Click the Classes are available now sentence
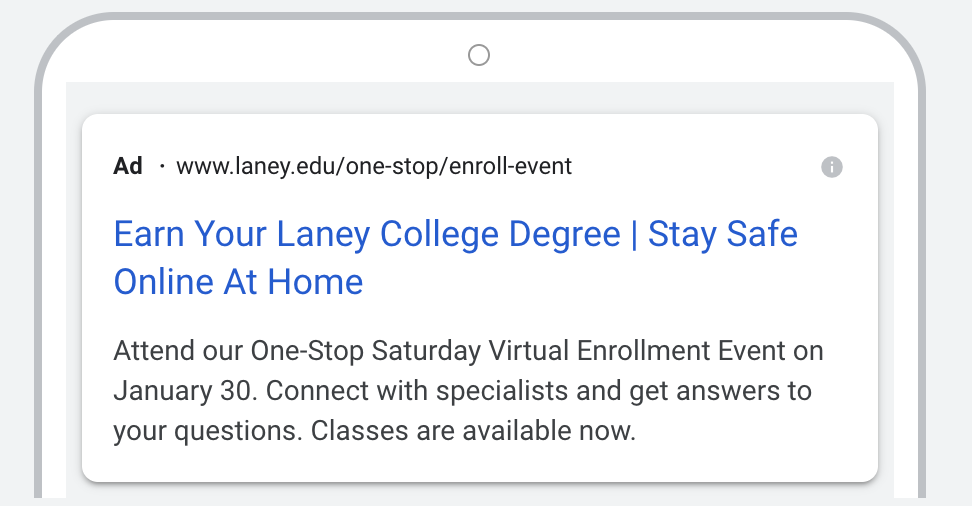 pos(474,431)
